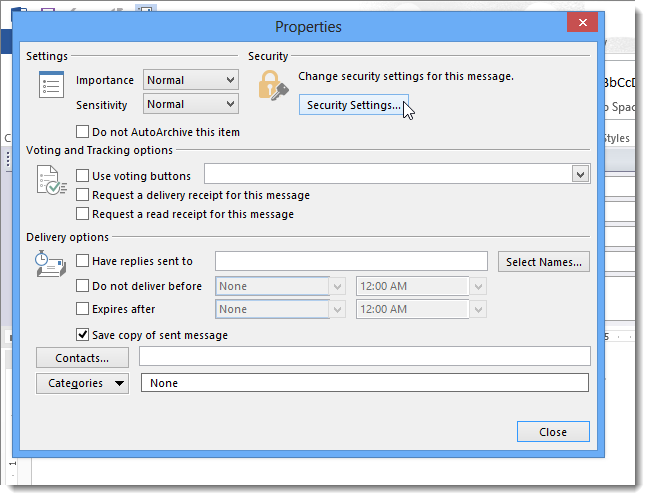The width and height of the screenshot is (650, 500).
Task: Close the Properties dialog with red X
Action: pyautogui.click(x=582, y=22)
